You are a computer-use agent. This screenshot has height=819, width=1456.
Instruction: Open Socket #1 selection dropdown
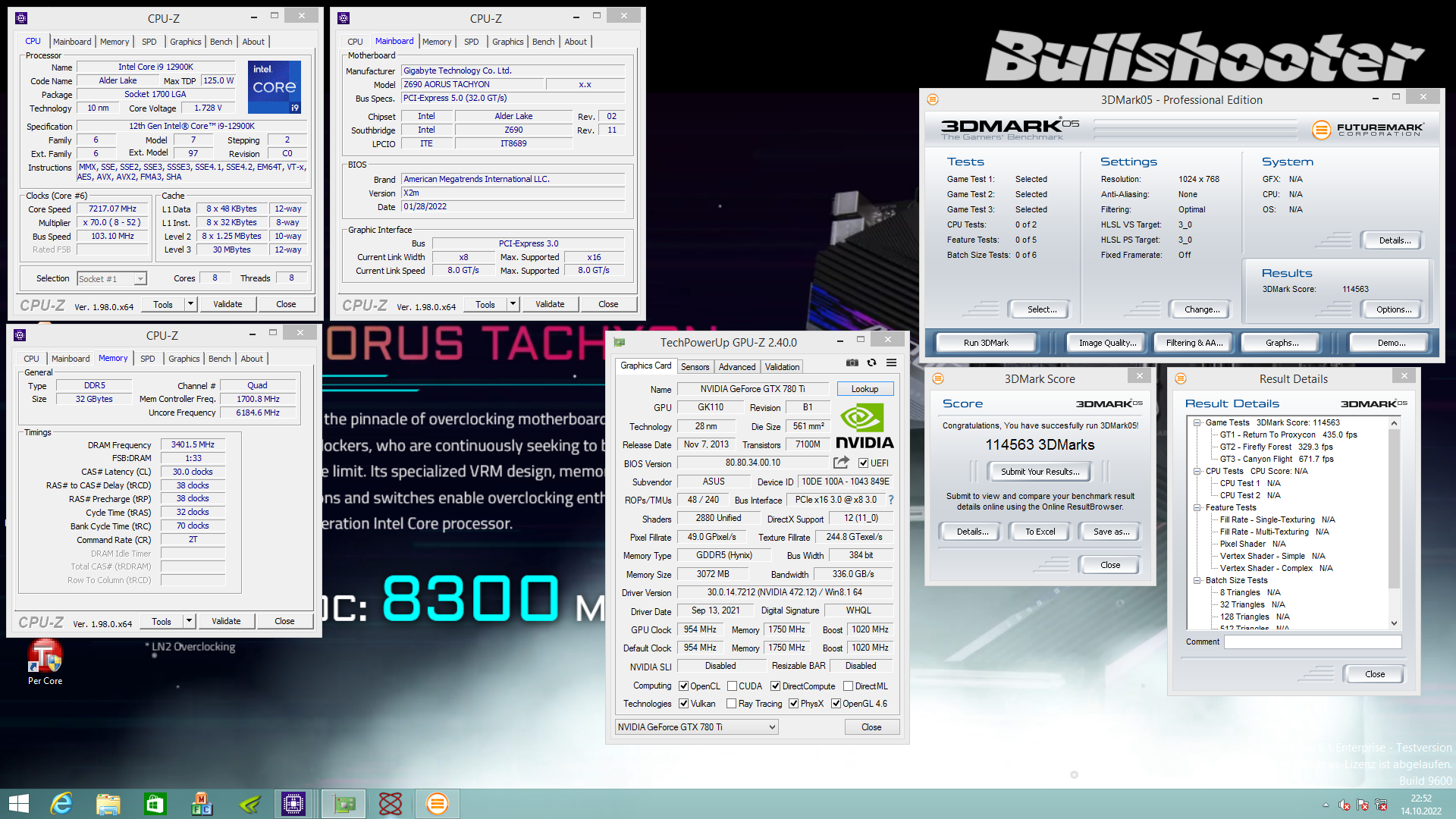tap(111, 279)
